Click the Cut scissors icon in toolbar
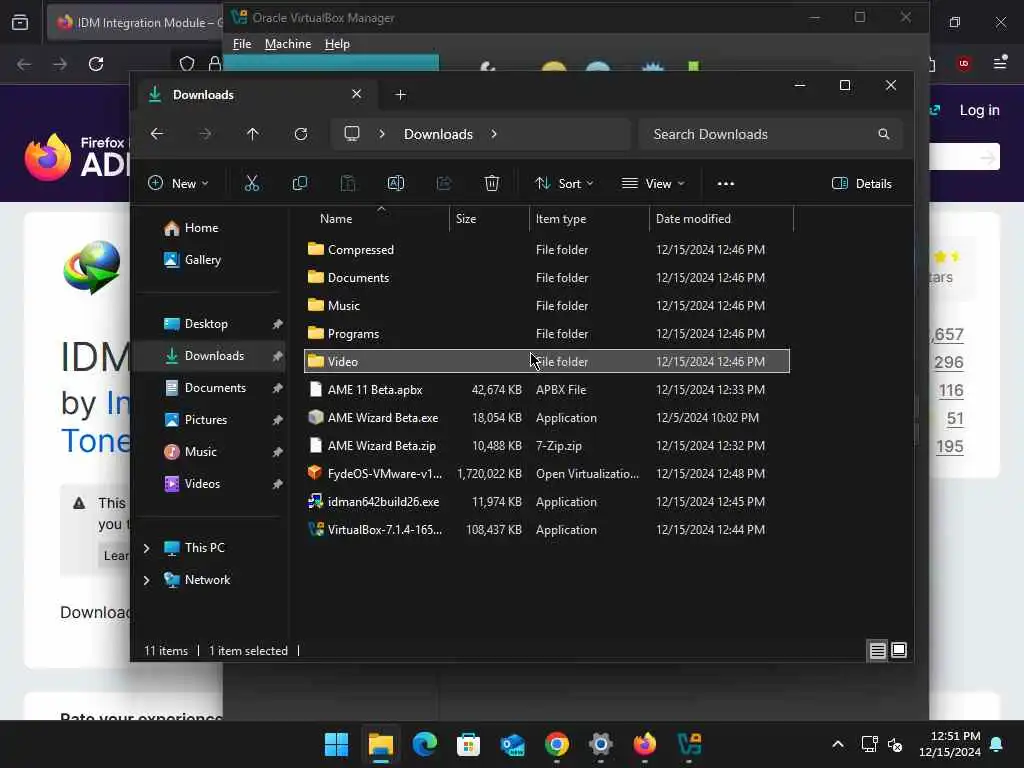1024x768 pixels. click(251, 184)
